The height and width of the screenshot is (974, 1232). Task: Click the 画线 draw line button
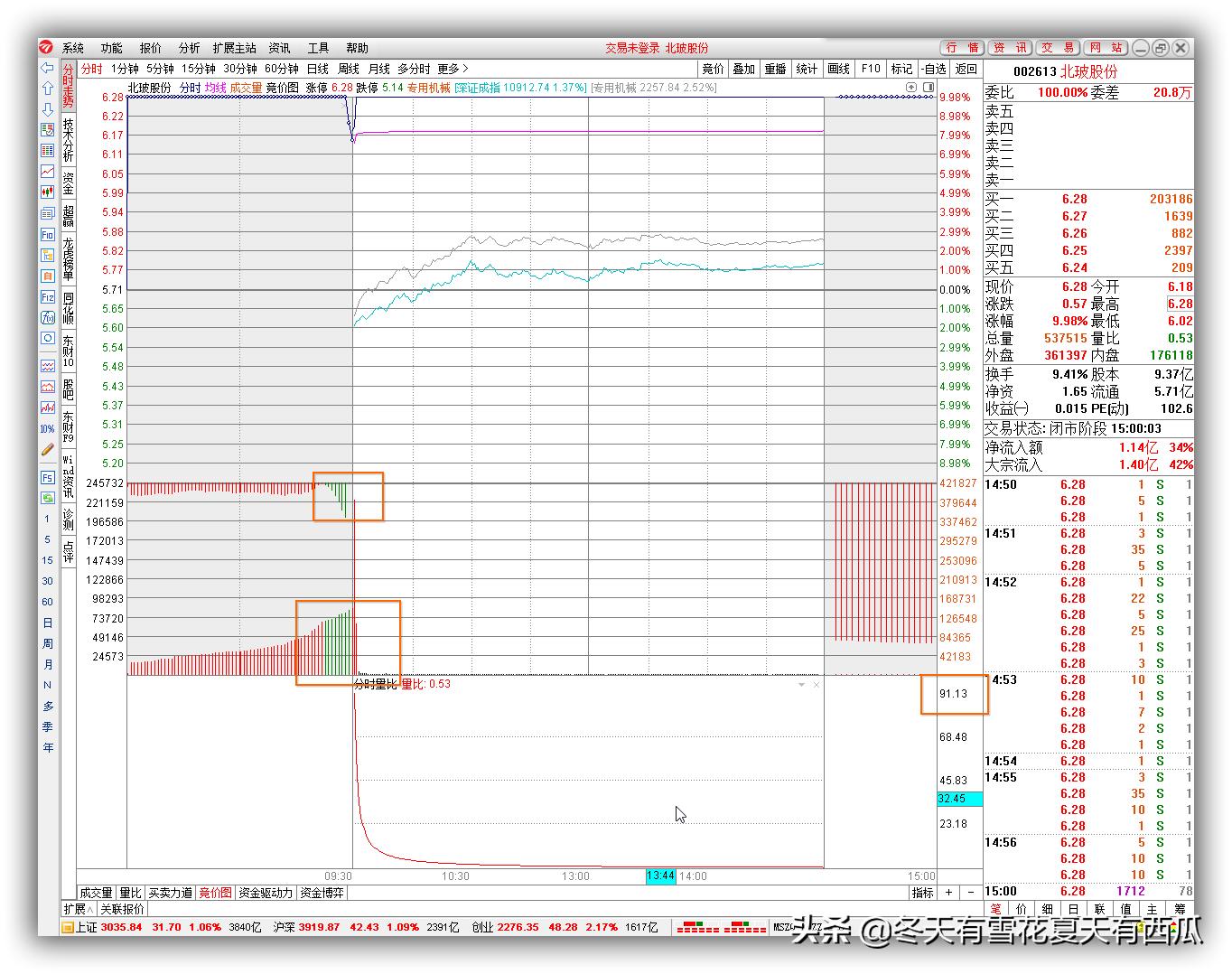pos(839,69)
